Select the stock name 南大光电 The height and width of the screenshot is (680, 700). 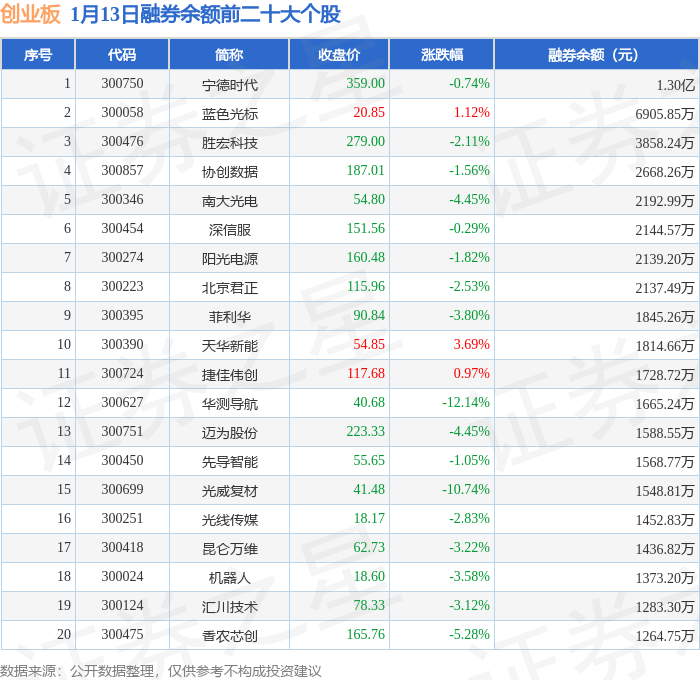[229, 201]
